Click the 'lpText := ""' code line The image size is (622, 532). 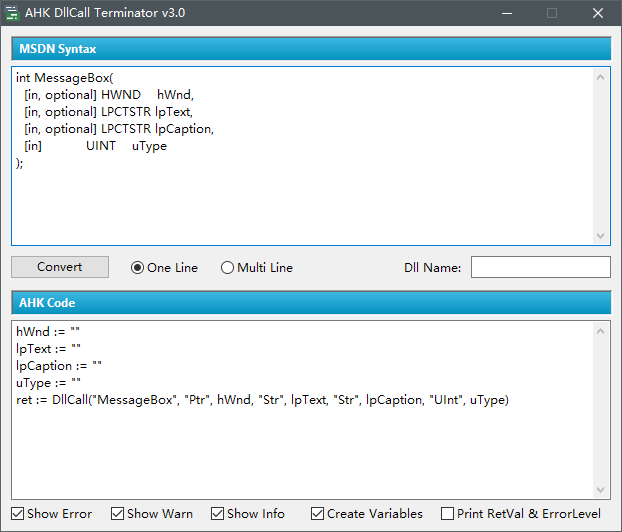coord(48,348)
